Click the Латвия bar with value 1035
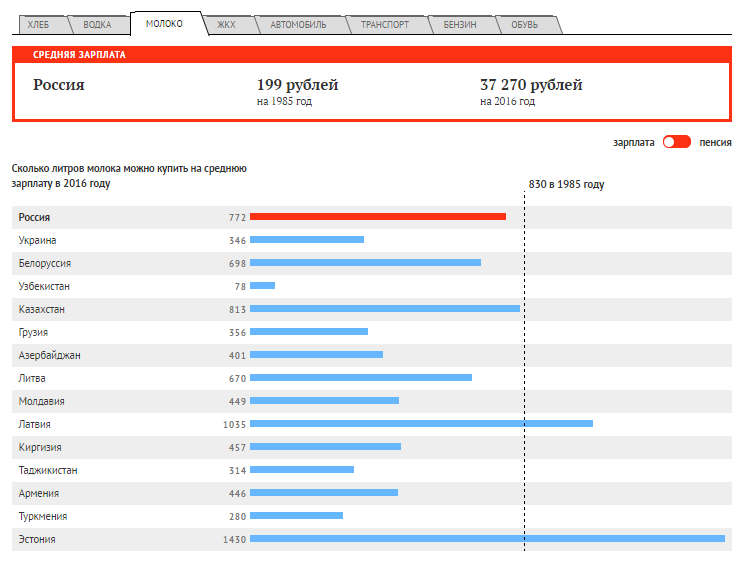This screenshot has height=562, width=740. [x=420, y=424]
